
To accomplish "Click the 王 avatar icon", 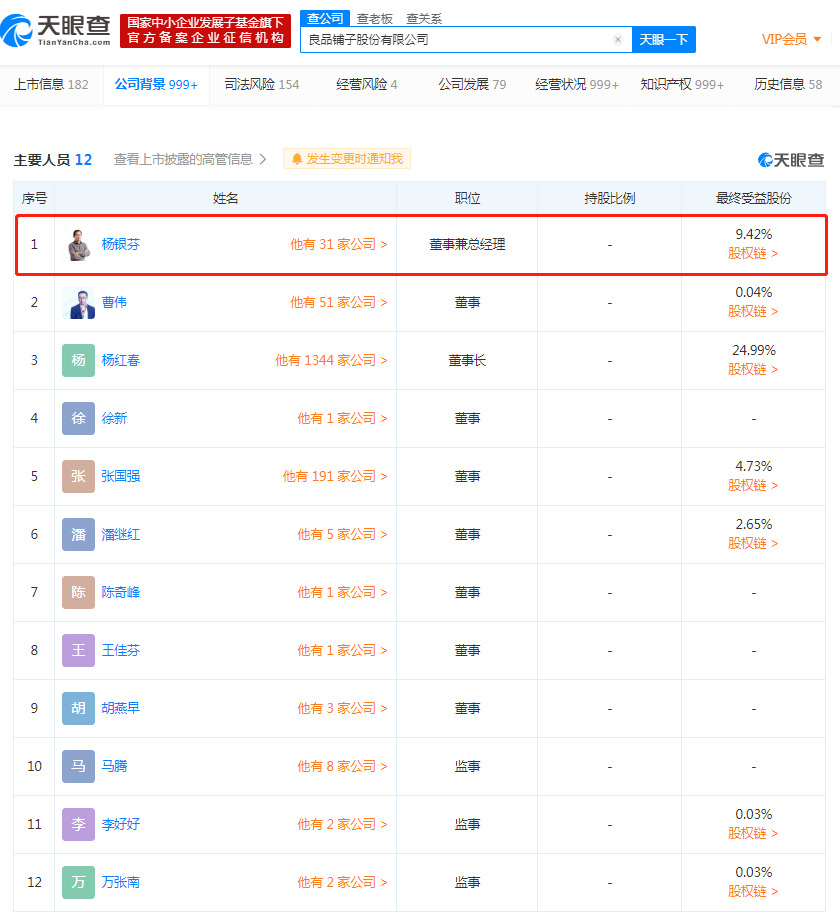I will (79, 650).
